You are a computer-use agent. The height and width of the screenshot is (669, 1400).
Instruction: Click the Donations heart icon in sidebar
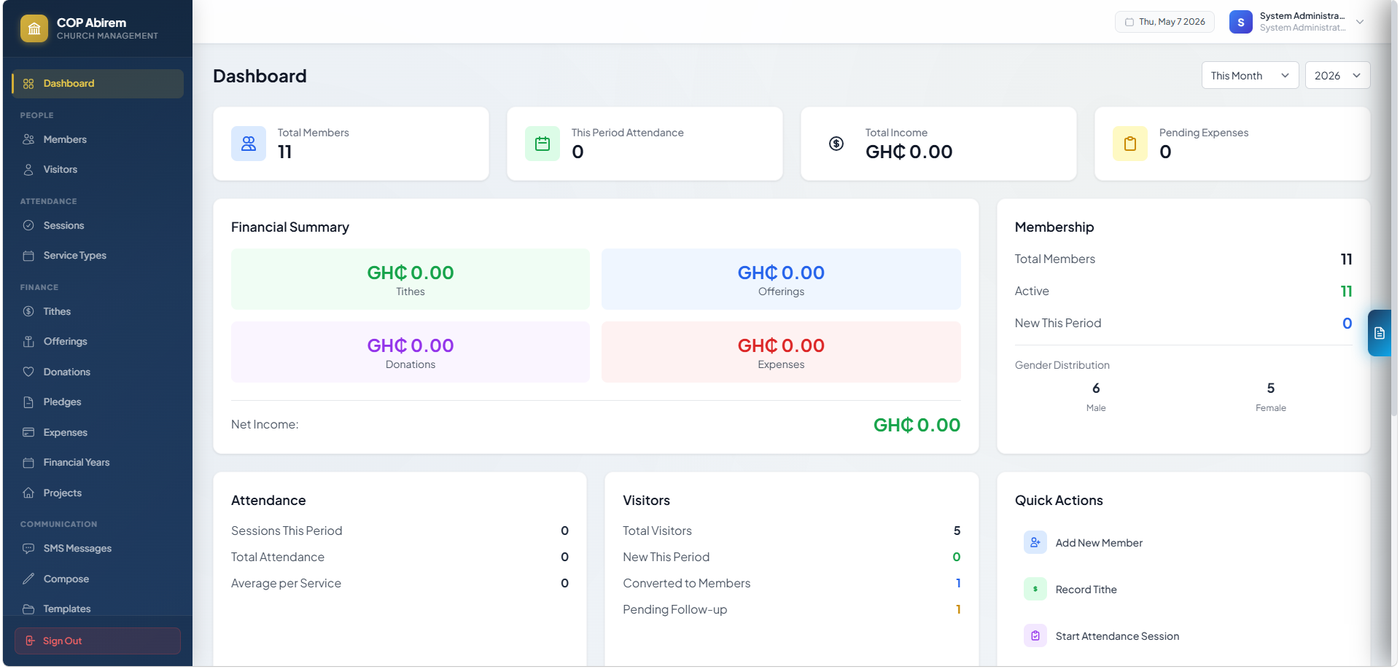pos(28,372)
